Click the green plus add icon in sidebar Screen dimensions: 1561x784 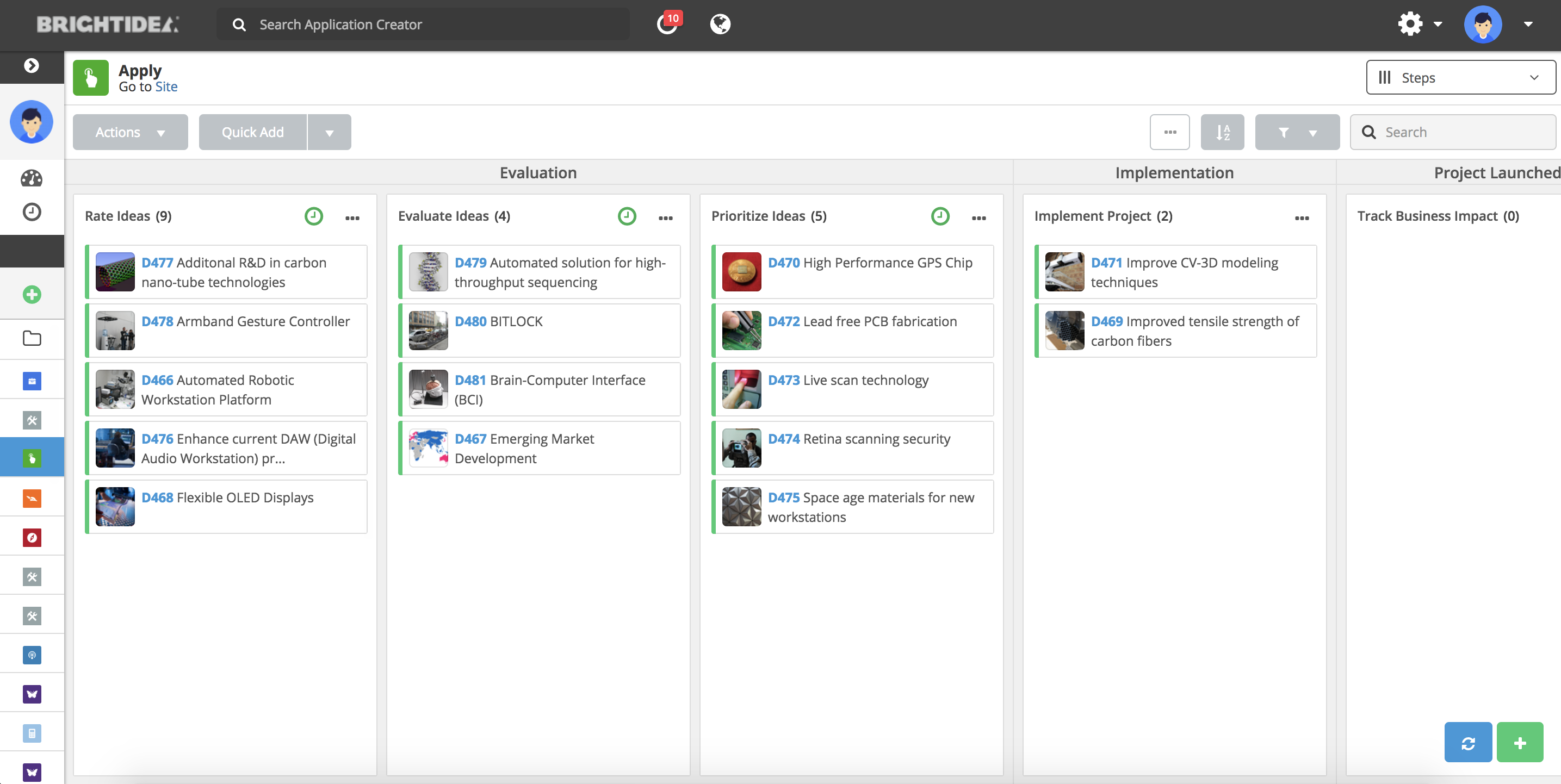tap(32, 295)
